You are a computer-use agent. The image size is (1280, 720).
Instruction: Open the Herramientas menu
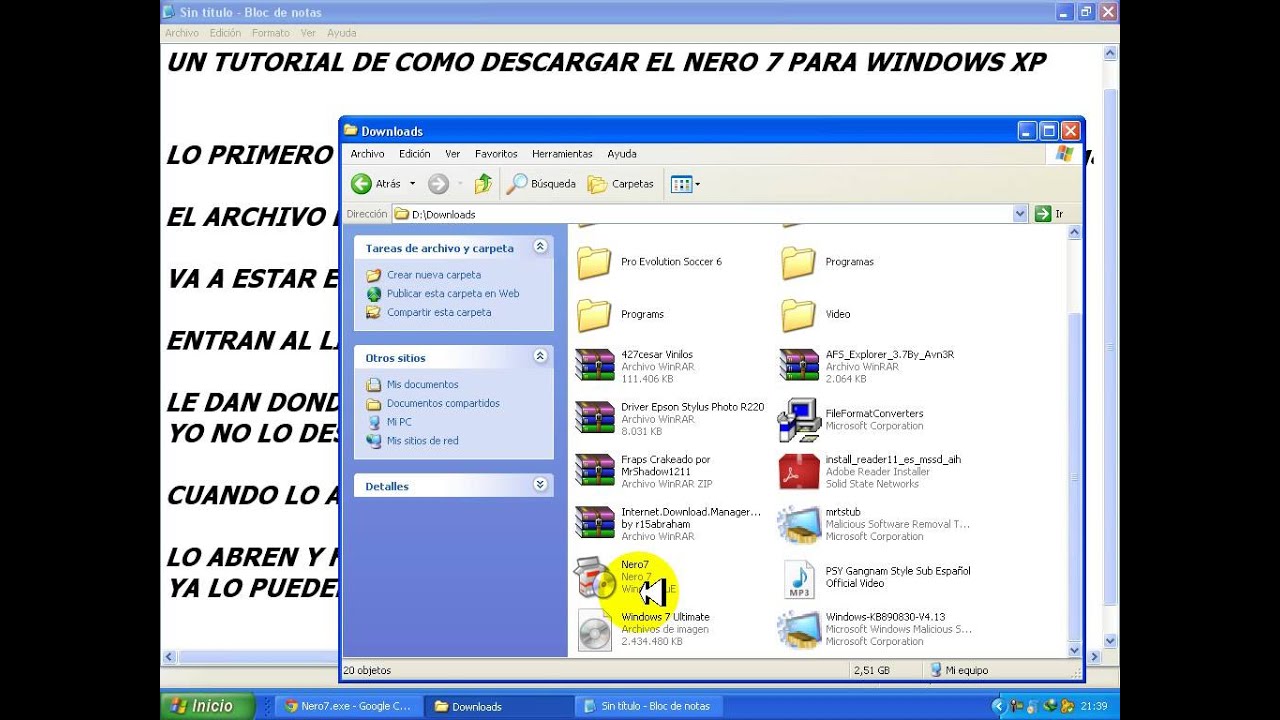[x=562, y=154]
